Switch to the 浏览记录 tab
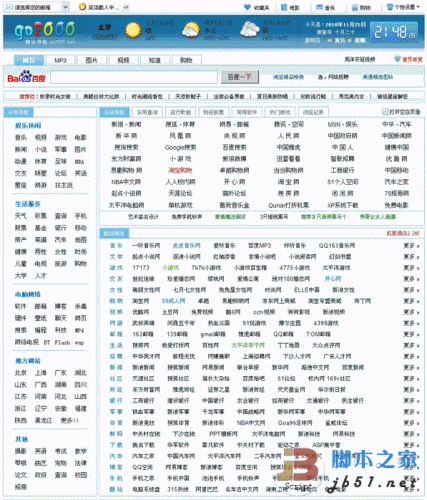The height and width of the screenshot is (500, 427). point(313,112)
